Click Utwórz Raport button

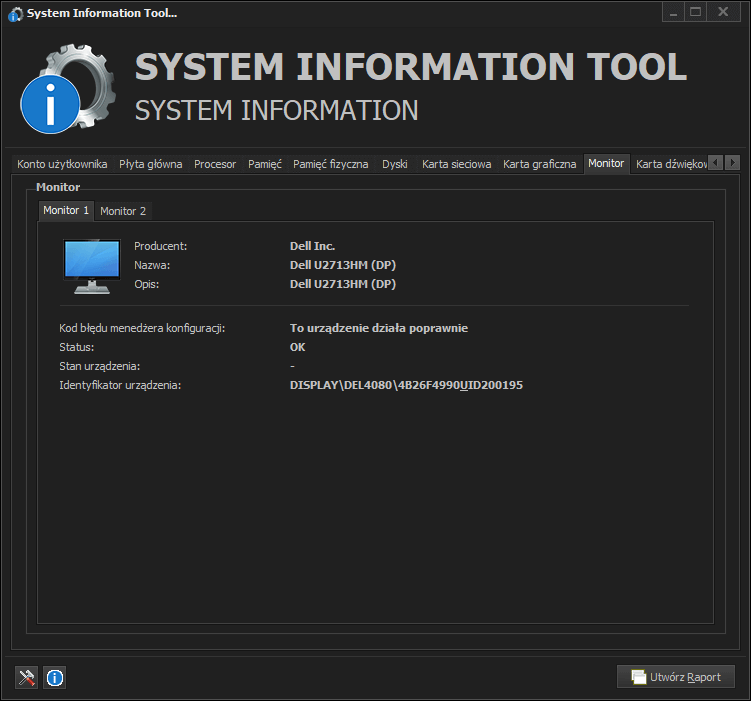[x=676, y=677]
